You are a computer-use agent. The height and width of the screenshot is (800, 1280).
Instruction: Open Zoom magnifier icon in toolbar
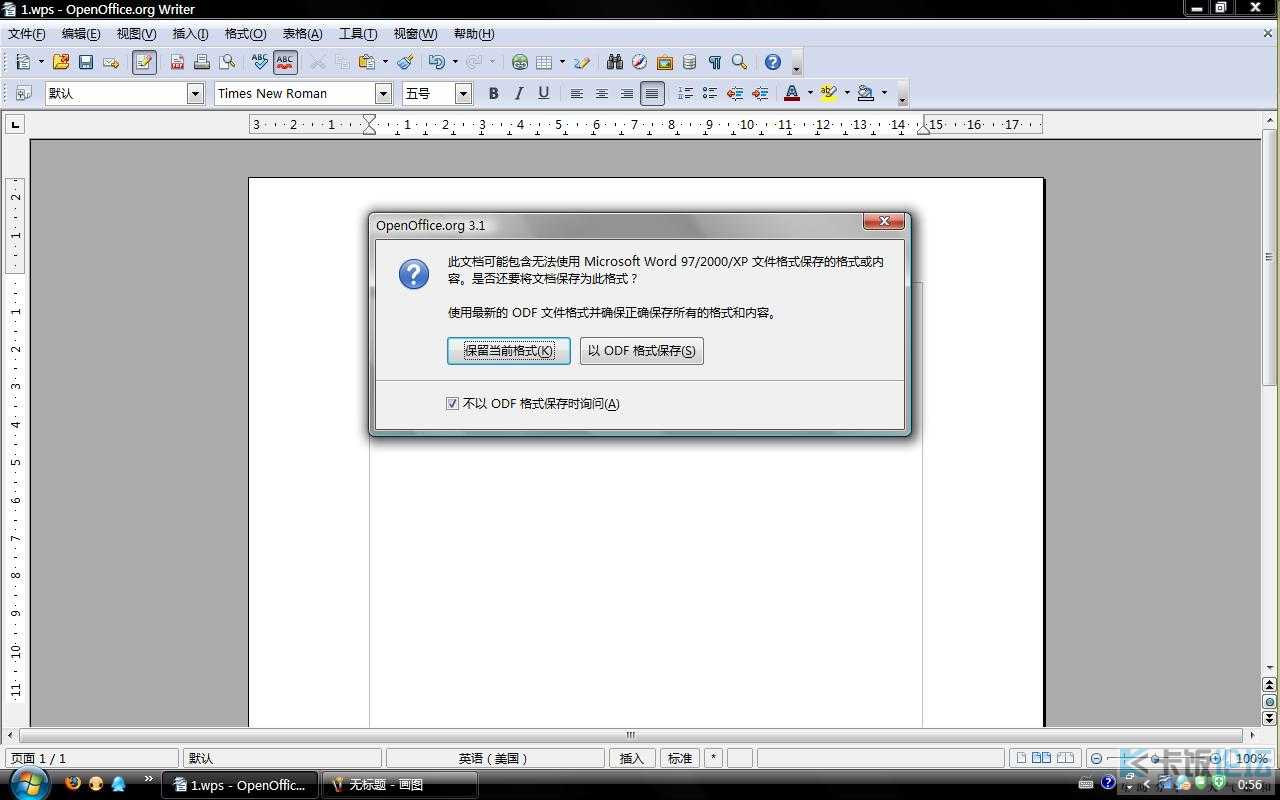740,62
